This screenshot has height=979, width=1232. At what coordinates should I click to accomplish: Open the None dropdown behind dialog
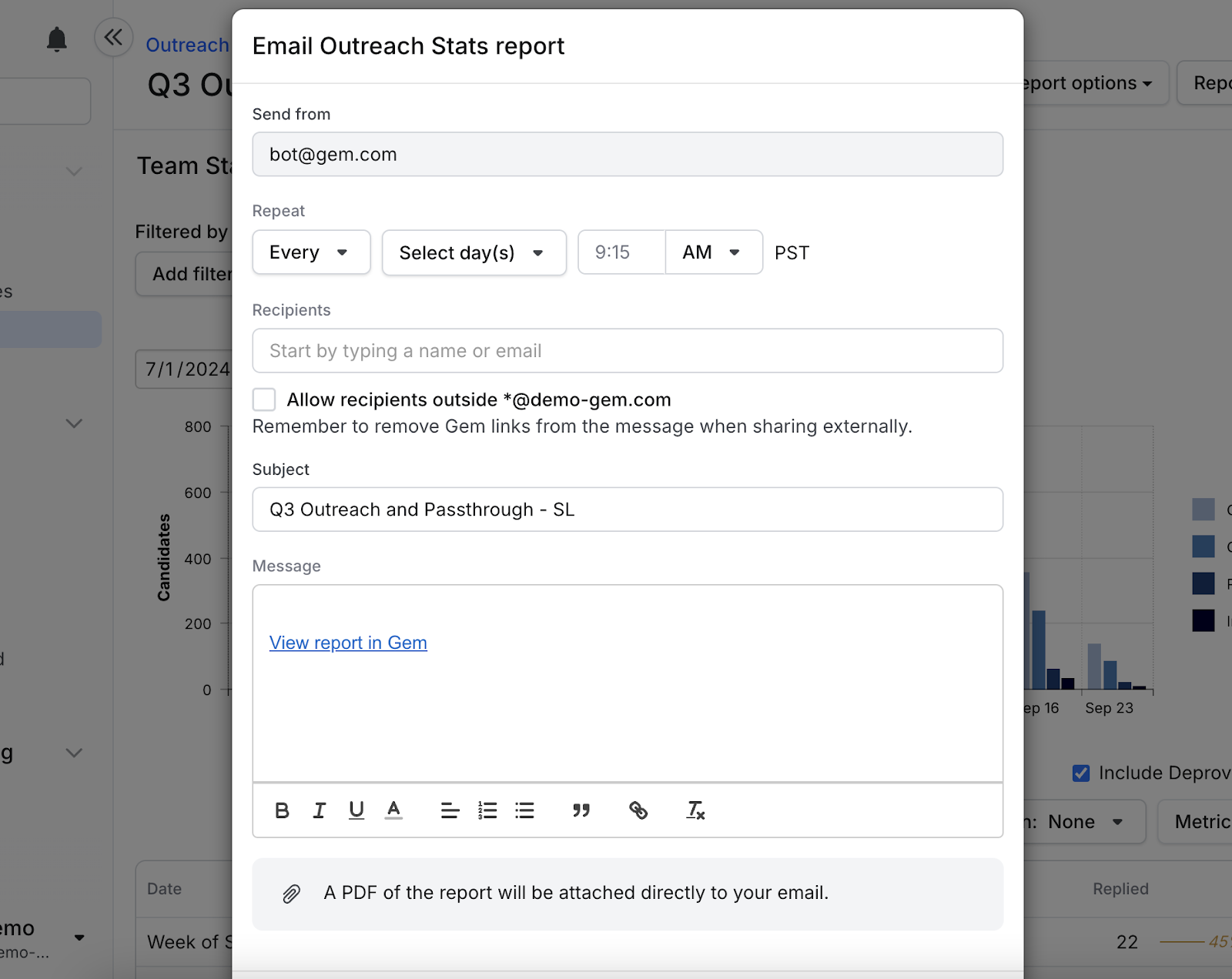tap(1085, 822)
